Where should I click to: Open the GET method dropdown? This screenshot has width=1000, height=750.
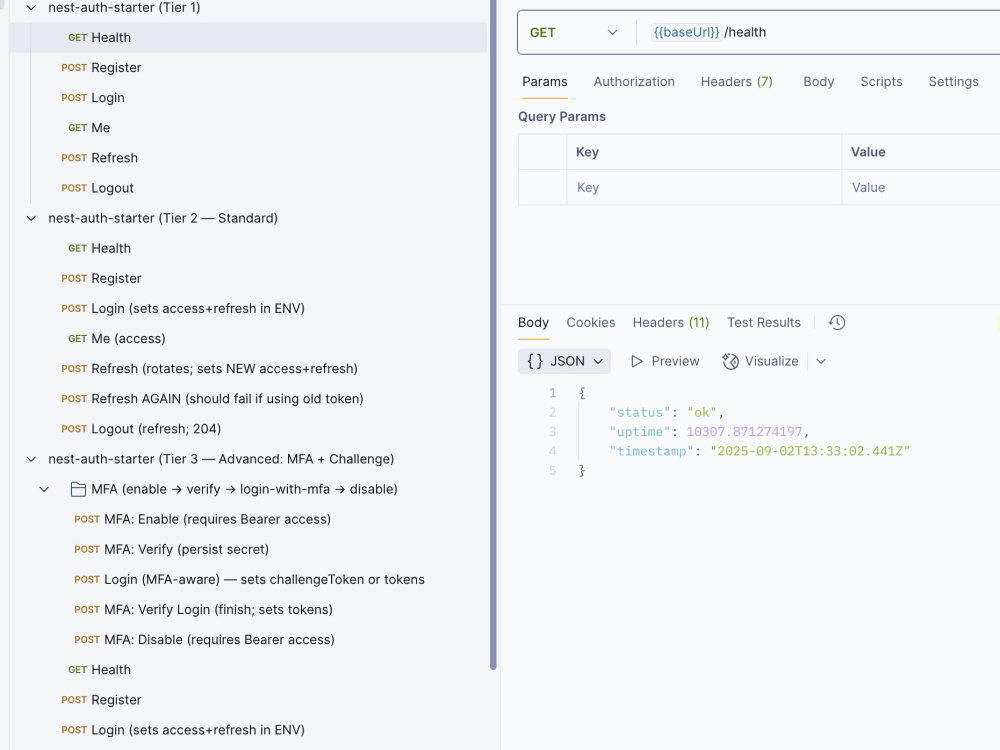click(x=574, y=33)
